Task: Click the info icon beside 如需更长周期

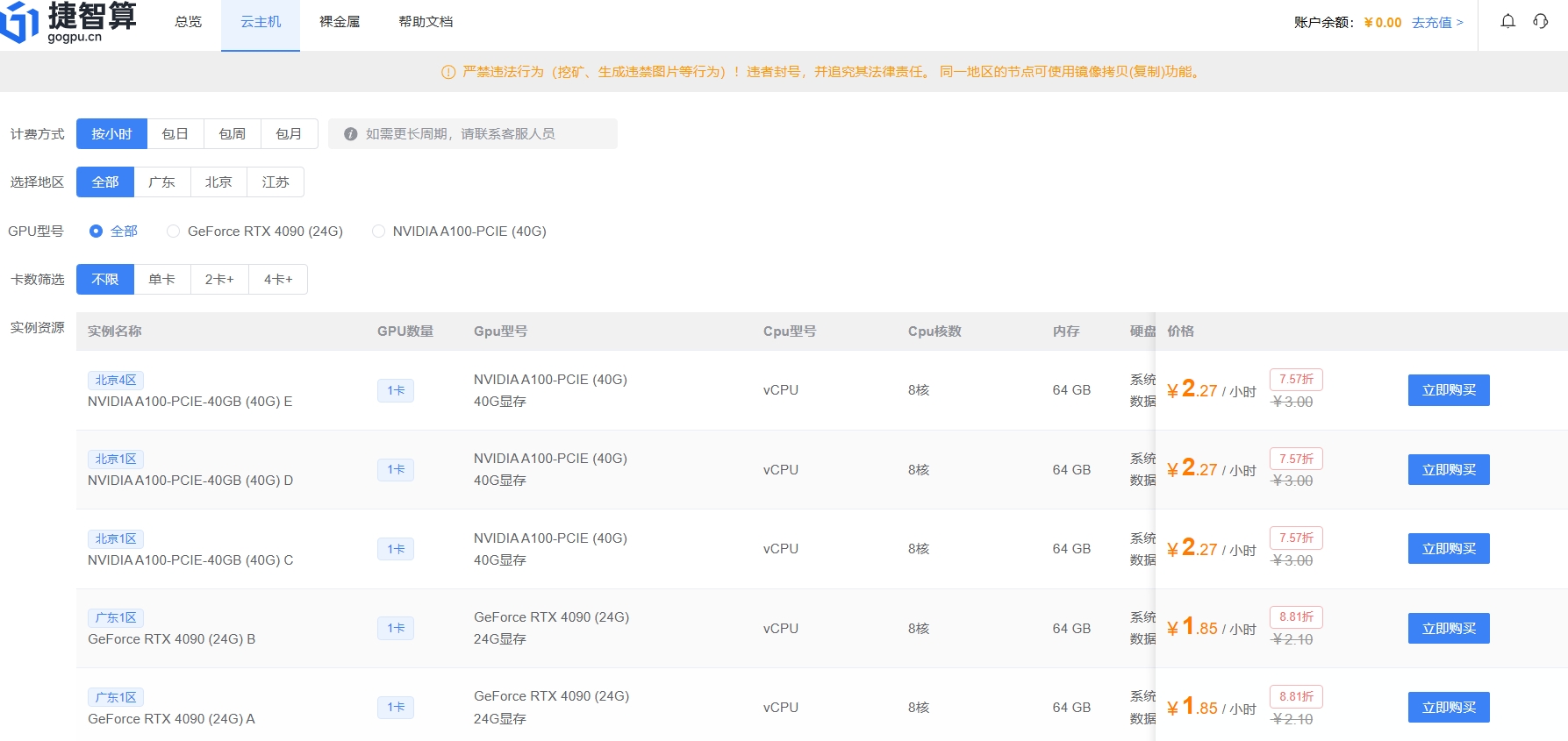Action: (x=350, y=134)
